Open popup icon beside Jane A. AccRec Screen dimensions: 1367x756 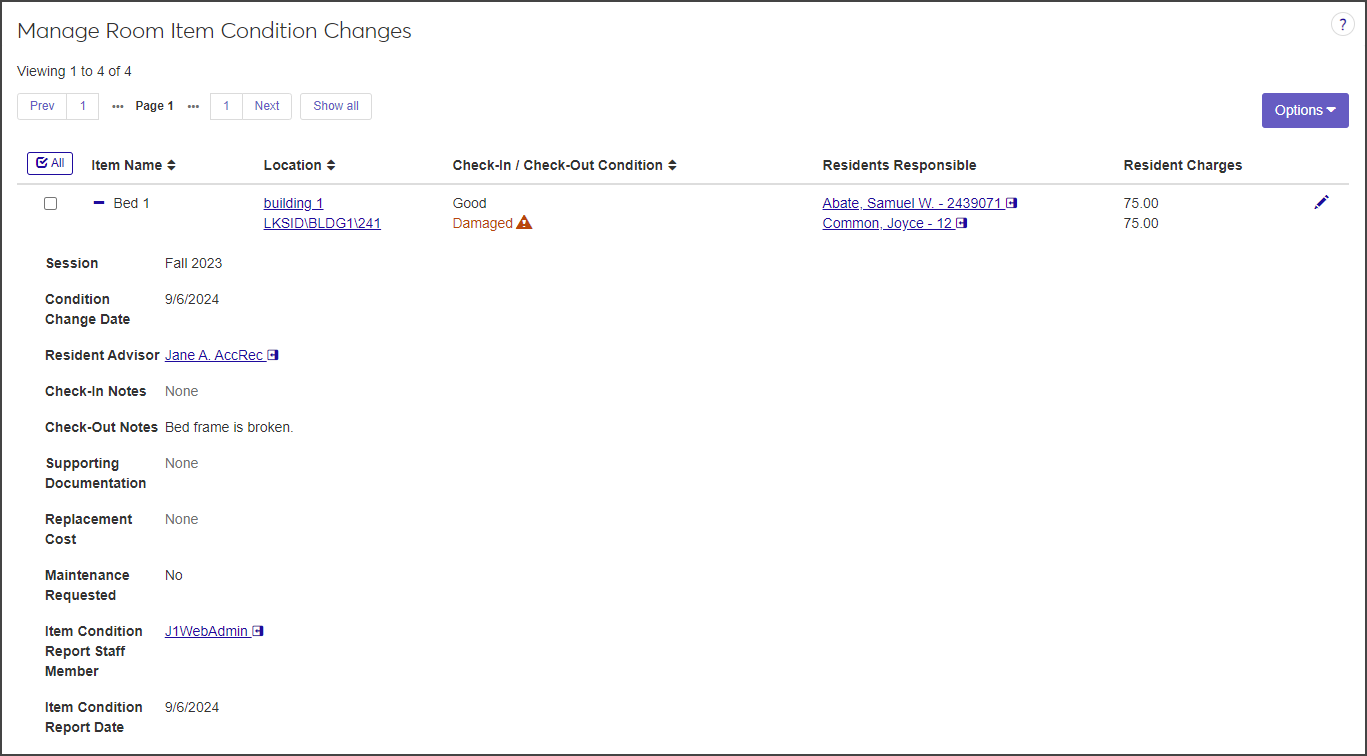tap(273, 355)
